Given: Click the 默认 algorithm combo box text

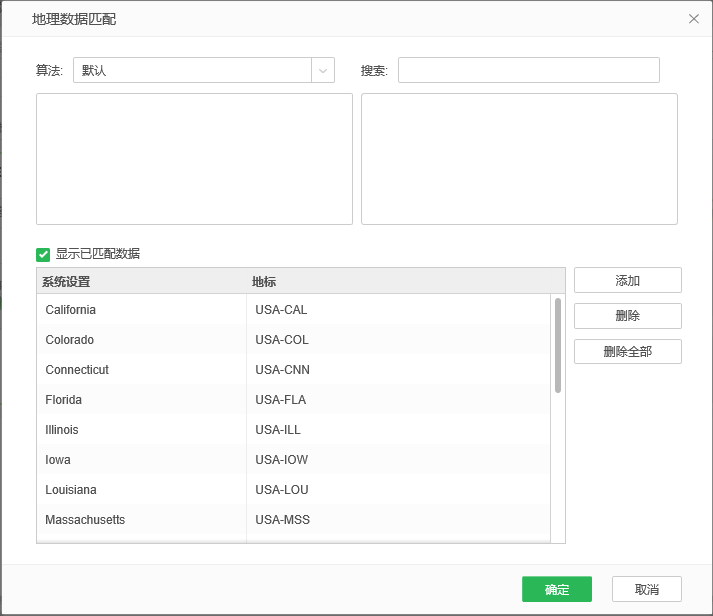Looking at the screenshot, I should [x=94, y=70].
